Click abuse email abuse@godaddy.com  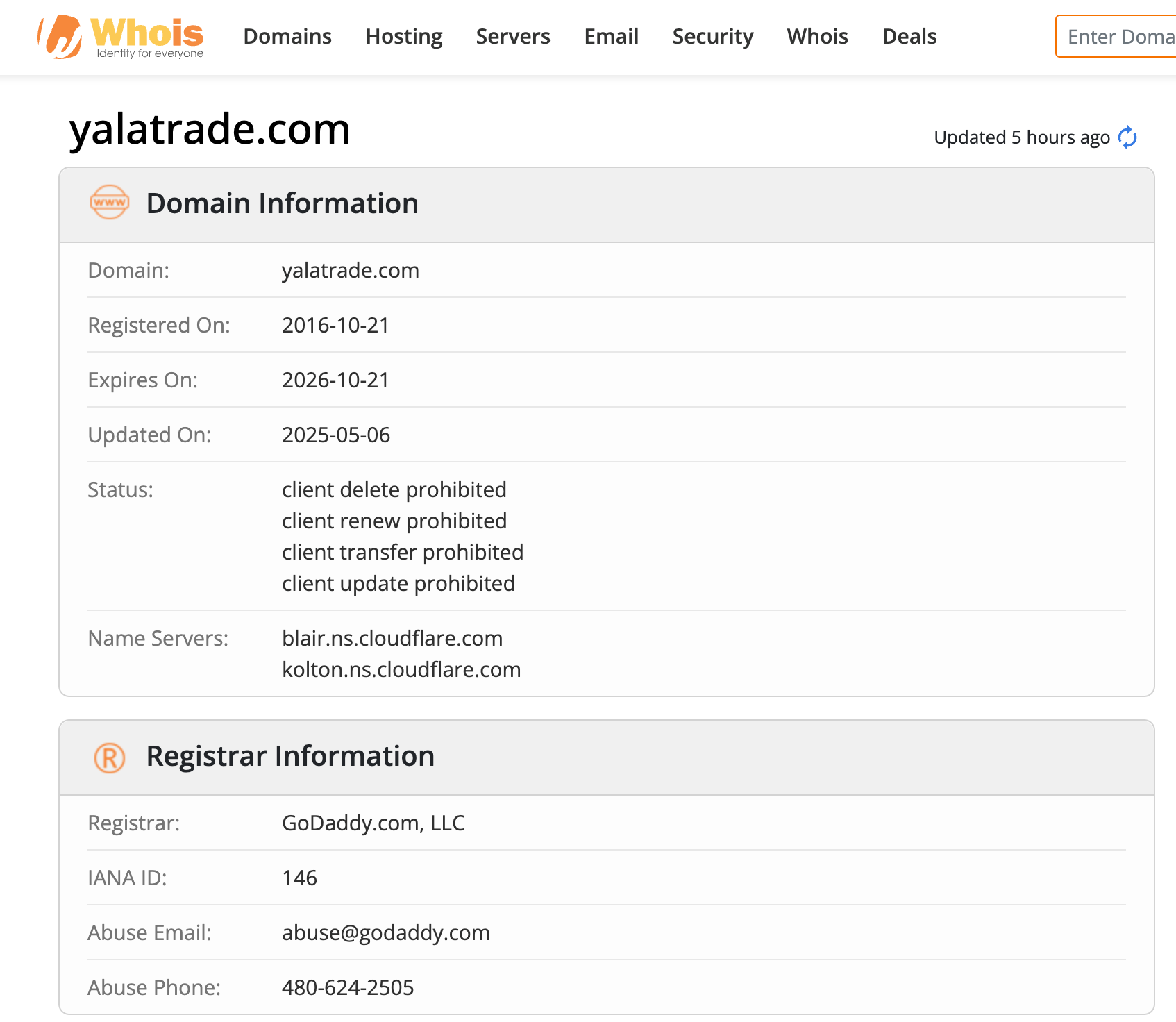click(x=386, y=932)
